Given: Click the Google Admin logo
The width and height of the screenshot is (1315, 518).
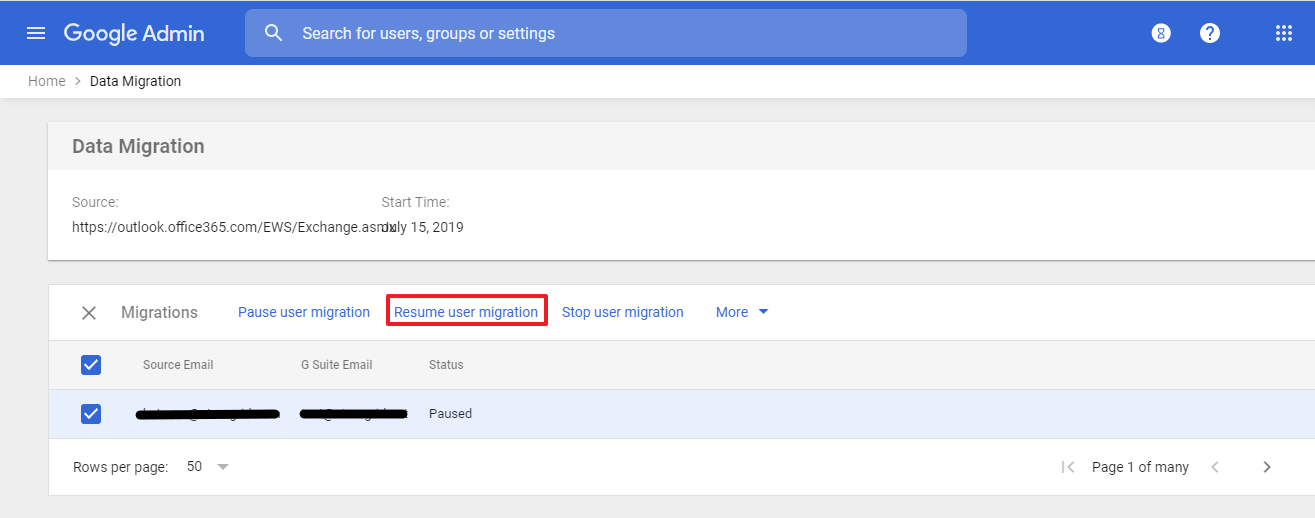Looking at the screenshot, I should coord(134,33).
